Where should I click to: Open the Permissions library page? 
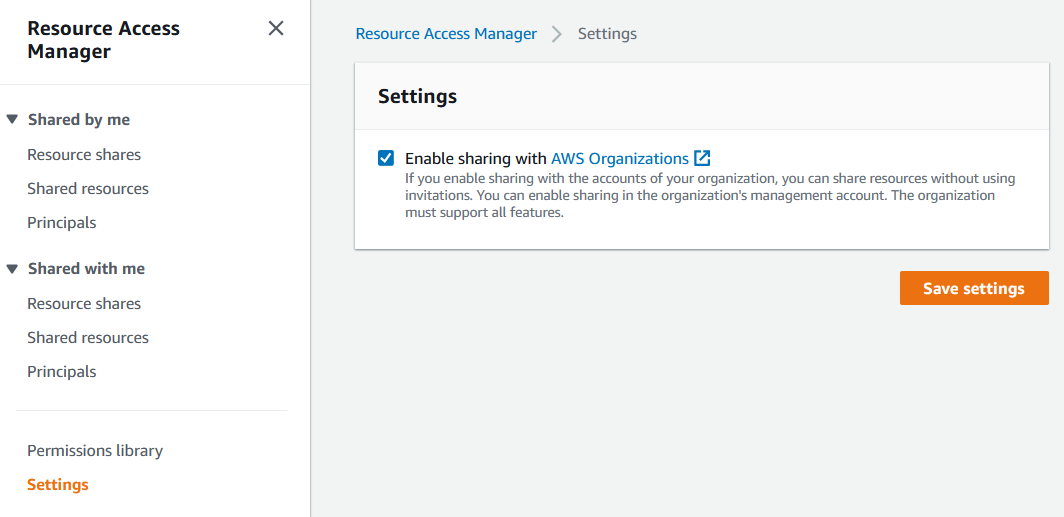coord(95,450)
